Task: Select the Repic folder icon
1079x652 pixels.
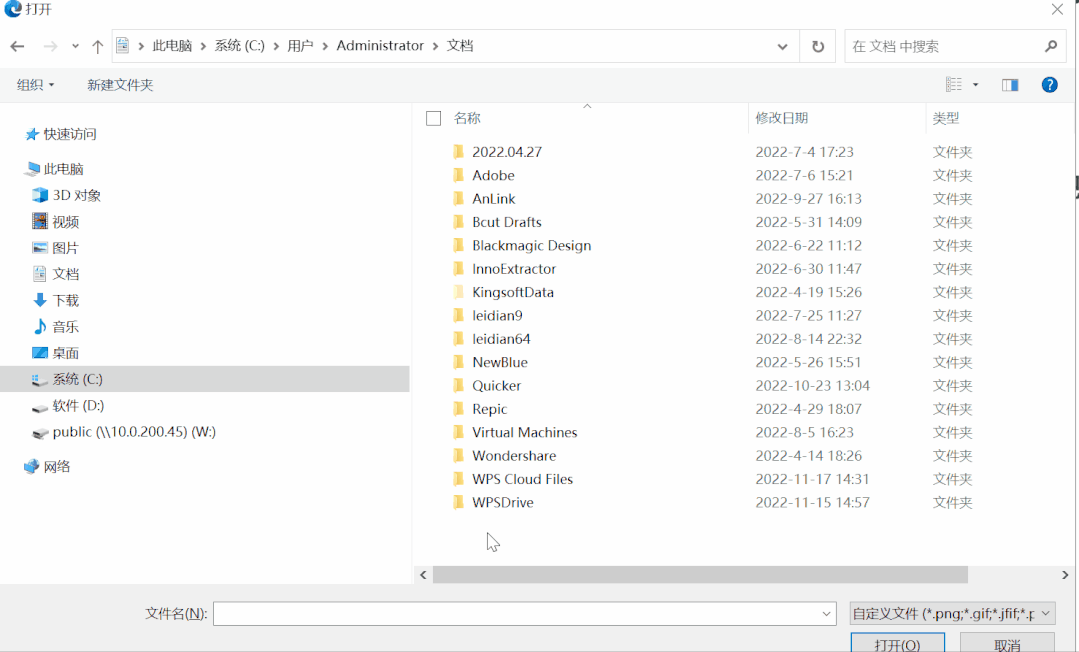Action: pyautogui.click(x=459, y=409)
